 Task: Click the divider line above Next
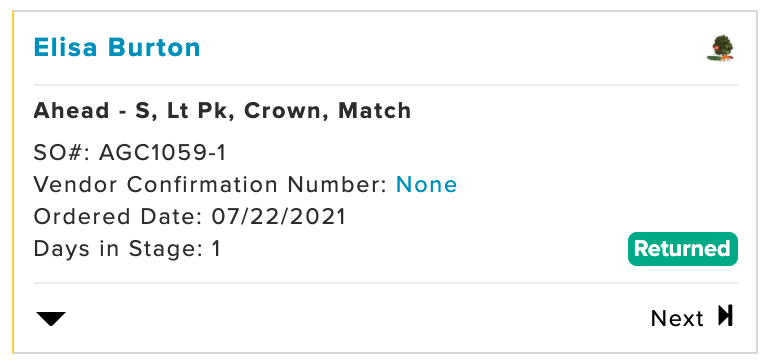[385, 283]
